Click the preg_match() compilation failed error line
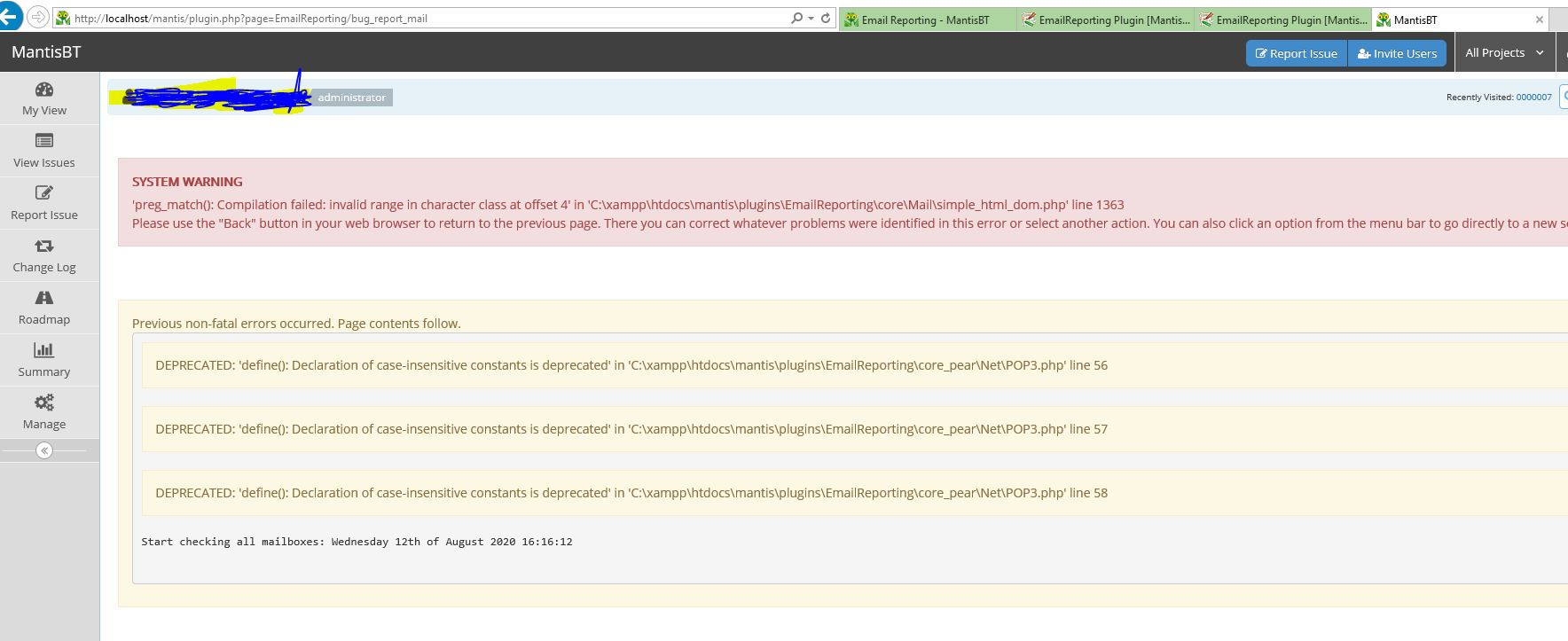Viewport: 1568px width, 641px height. 628,205
